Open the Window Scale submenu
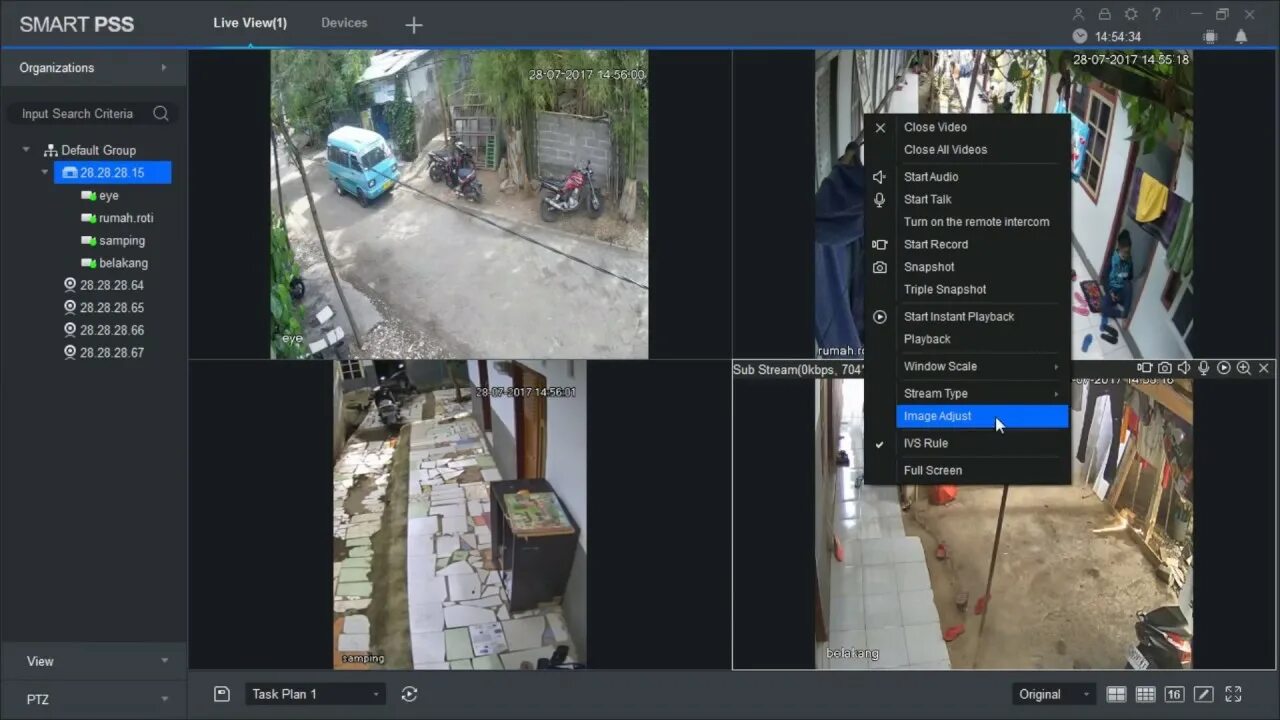The width and height of the screenshot is (1280, 720). pos(968,367)
